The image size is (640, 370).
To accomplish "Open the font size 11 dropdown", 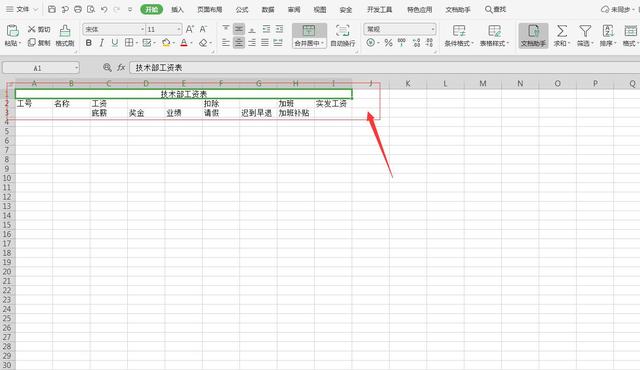I will [x=179, y=29].
